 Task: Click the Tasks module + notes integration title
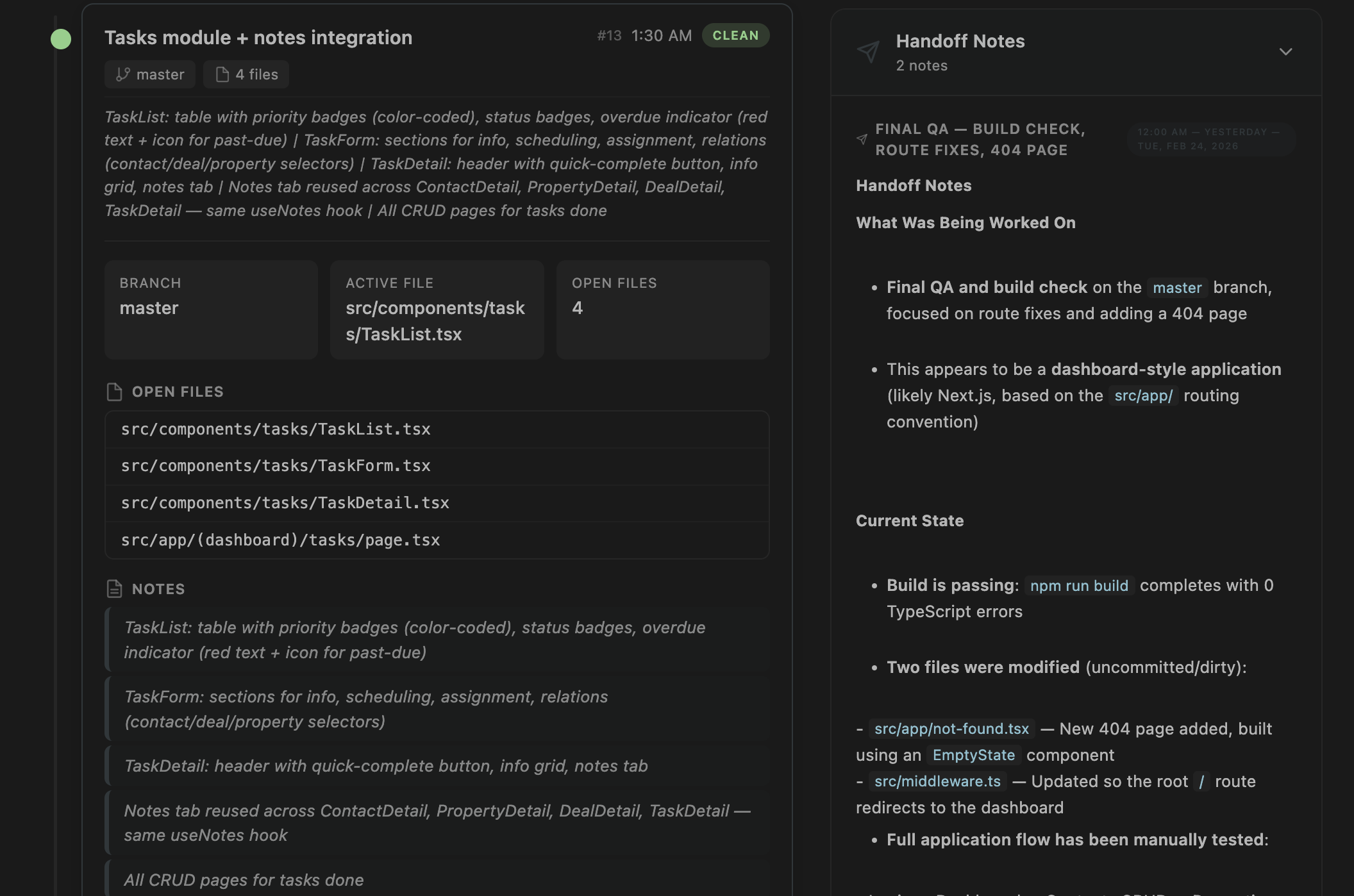(258, 38)
